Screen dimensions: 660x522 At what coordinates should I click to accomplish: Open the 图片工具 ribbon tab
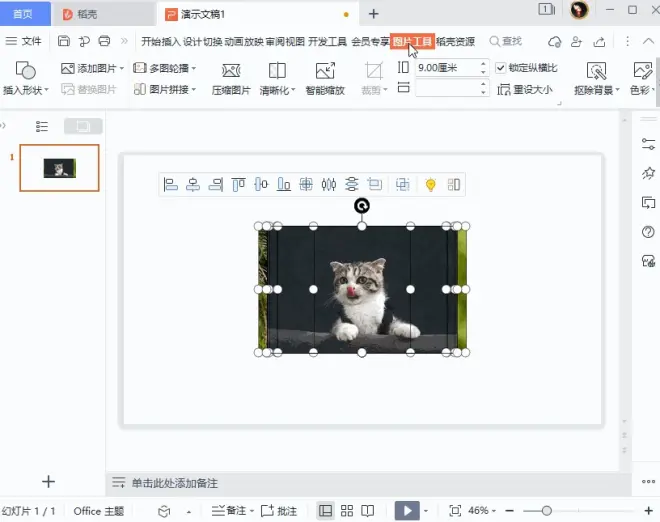click(x=412, y=41)
